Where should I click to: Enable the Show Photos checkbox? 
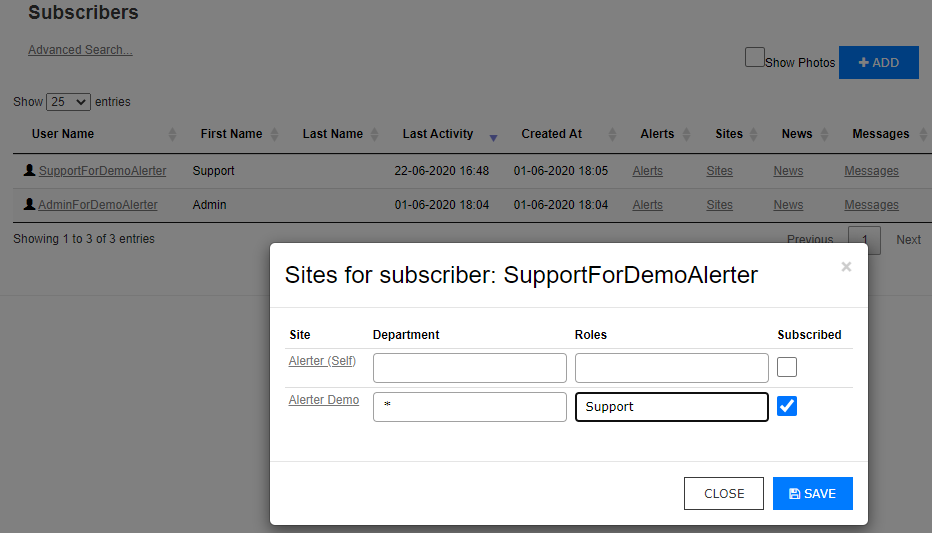point(755,58)
